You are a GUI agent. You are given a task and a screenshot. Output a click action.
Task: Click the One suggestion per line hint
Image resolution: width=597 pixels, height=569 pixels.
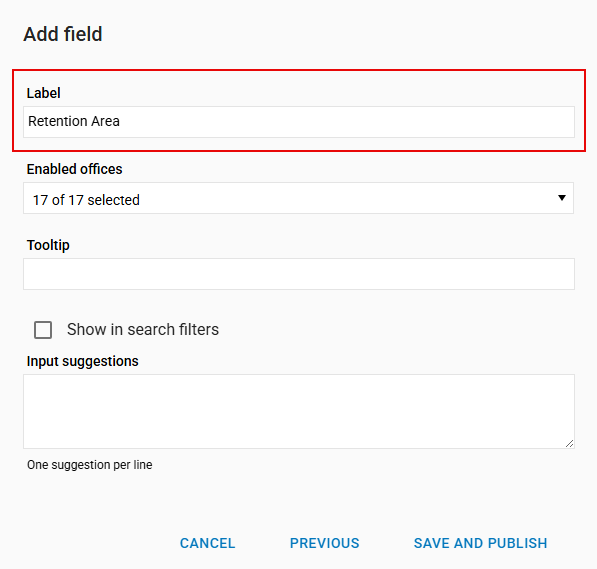pyautogui.click(x=89, y=465)
